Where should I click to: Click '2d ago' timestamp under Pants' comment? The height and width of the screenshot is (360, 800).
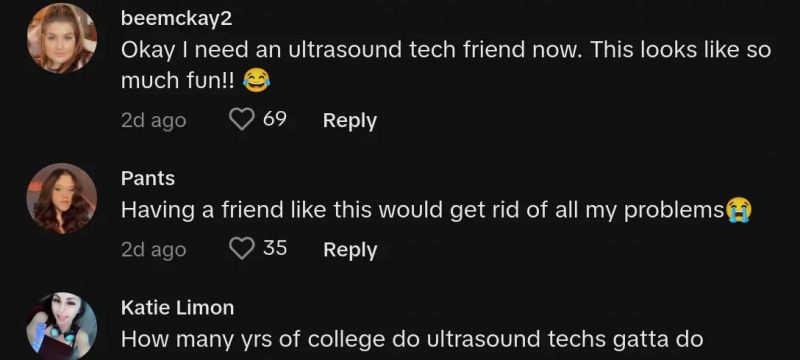[x=154, y=250]
